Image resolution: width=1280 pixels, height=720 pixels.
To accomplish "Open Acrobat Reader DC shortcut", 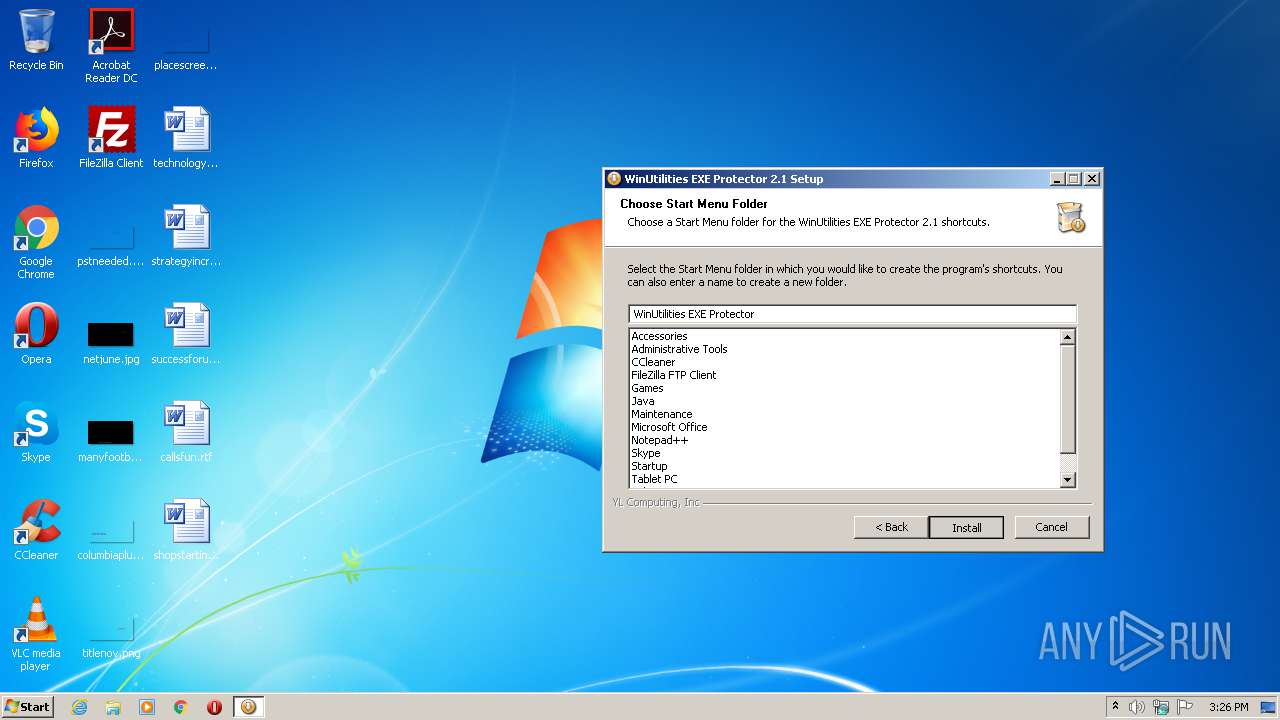I will [x=111, y=46].
